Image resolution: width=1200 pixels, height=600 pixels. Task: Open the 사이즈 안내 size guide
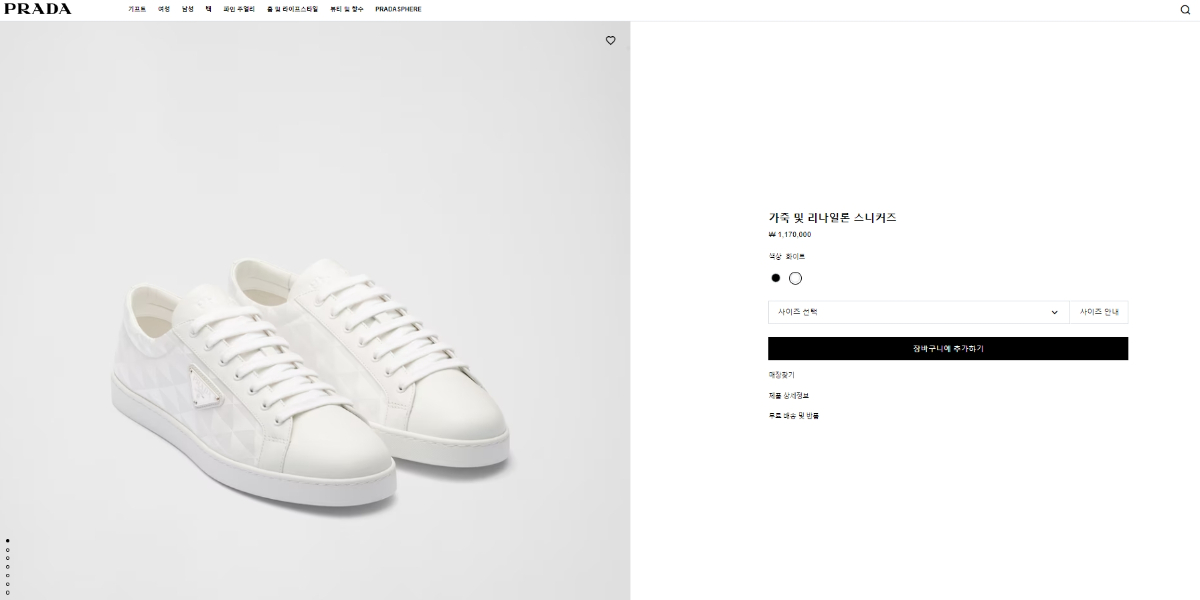pyautogui.click(x=1098, y=312)
